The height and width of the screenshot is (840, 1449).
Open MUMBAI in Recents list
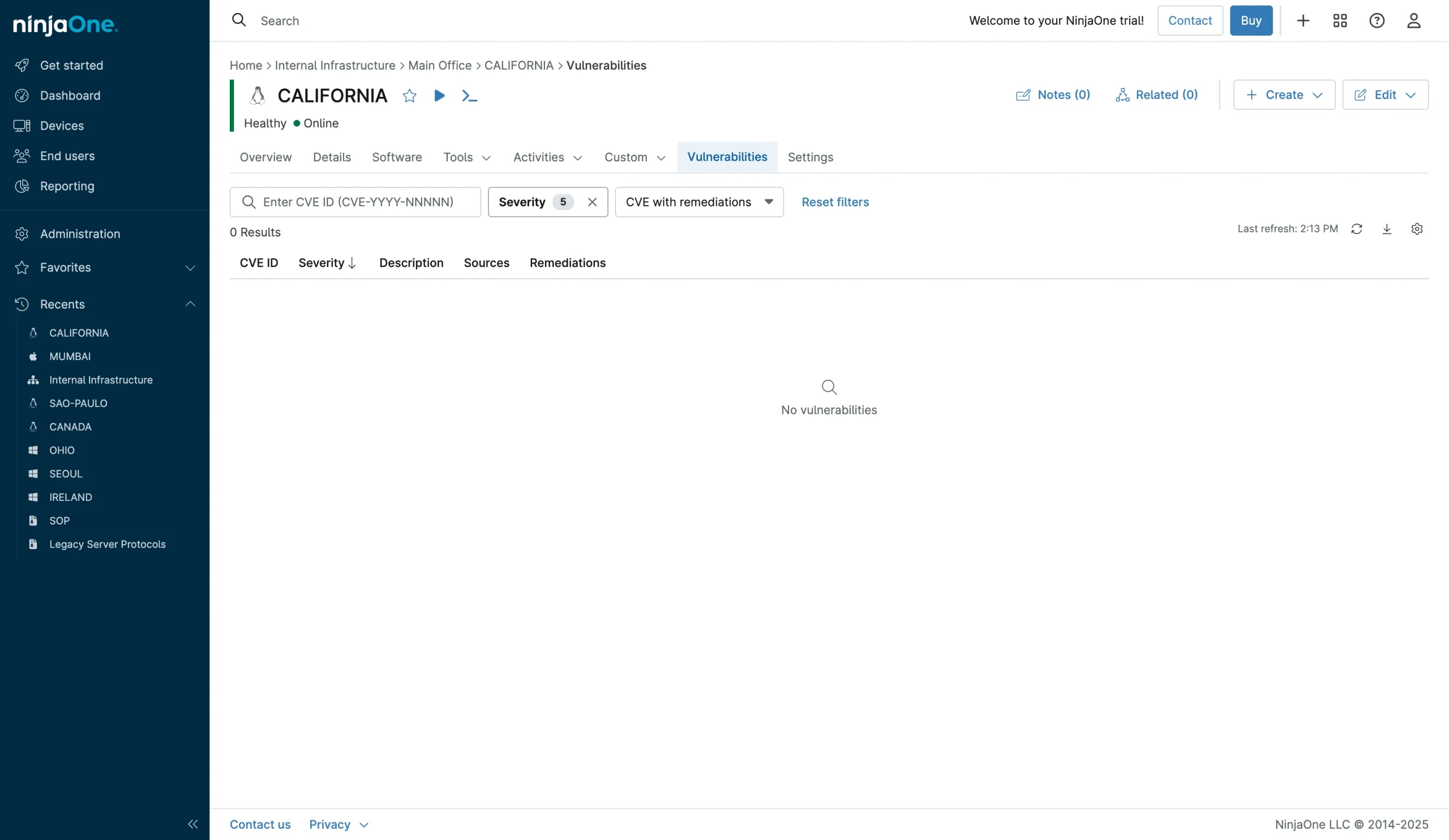[x=70, y=357]
